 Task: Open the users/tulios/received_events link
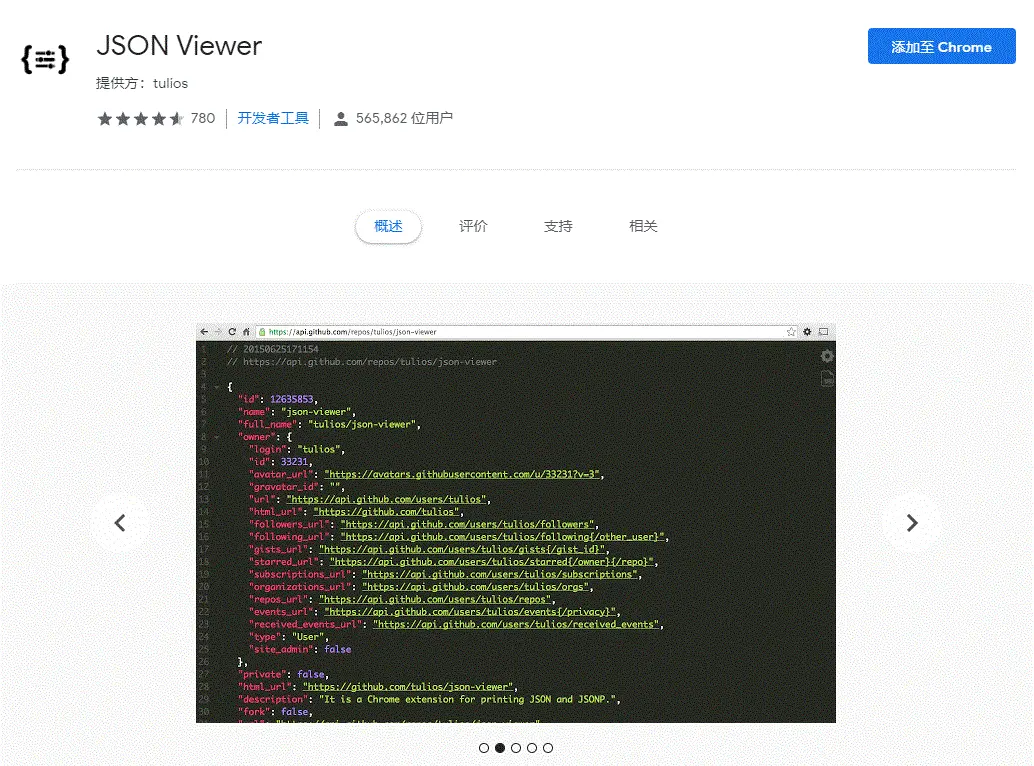point(516,624)
